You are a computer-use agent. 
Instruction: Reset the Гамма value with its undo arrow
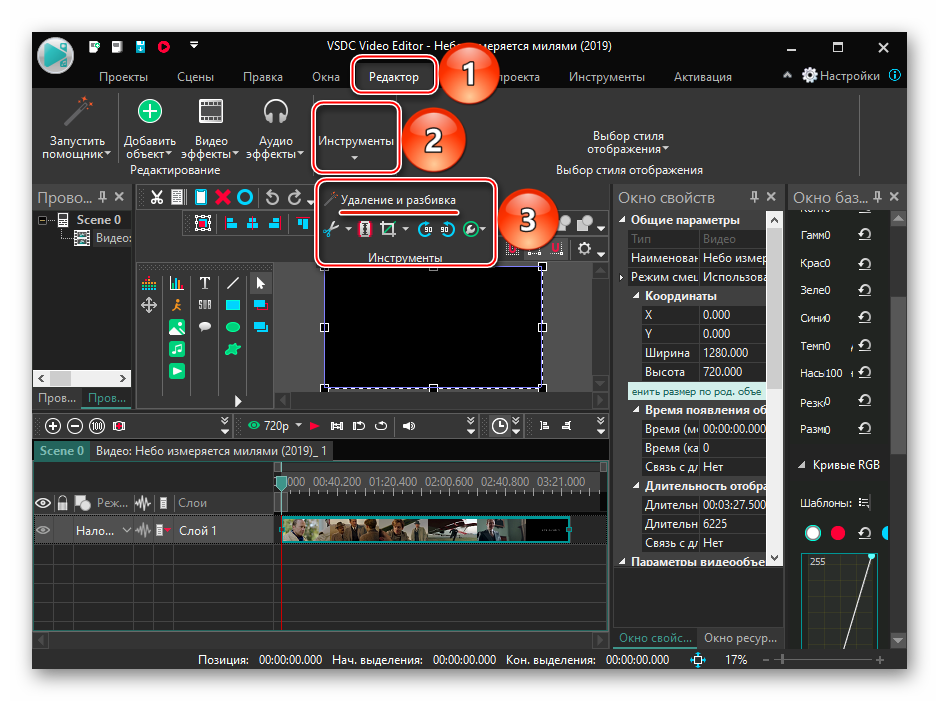pos(864,235)
